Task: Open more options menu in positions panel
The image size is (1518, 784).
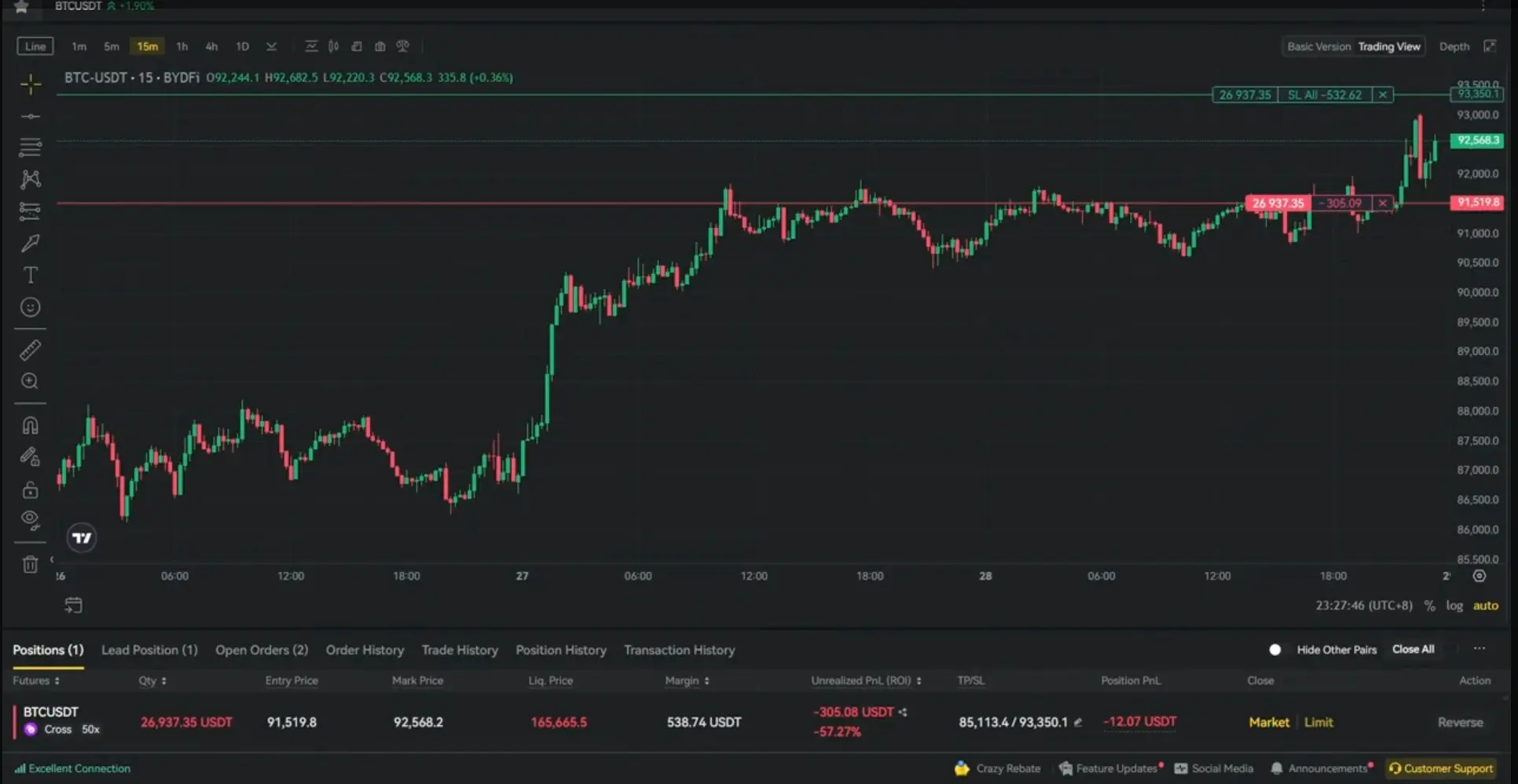Action: tap(1479, 649)
